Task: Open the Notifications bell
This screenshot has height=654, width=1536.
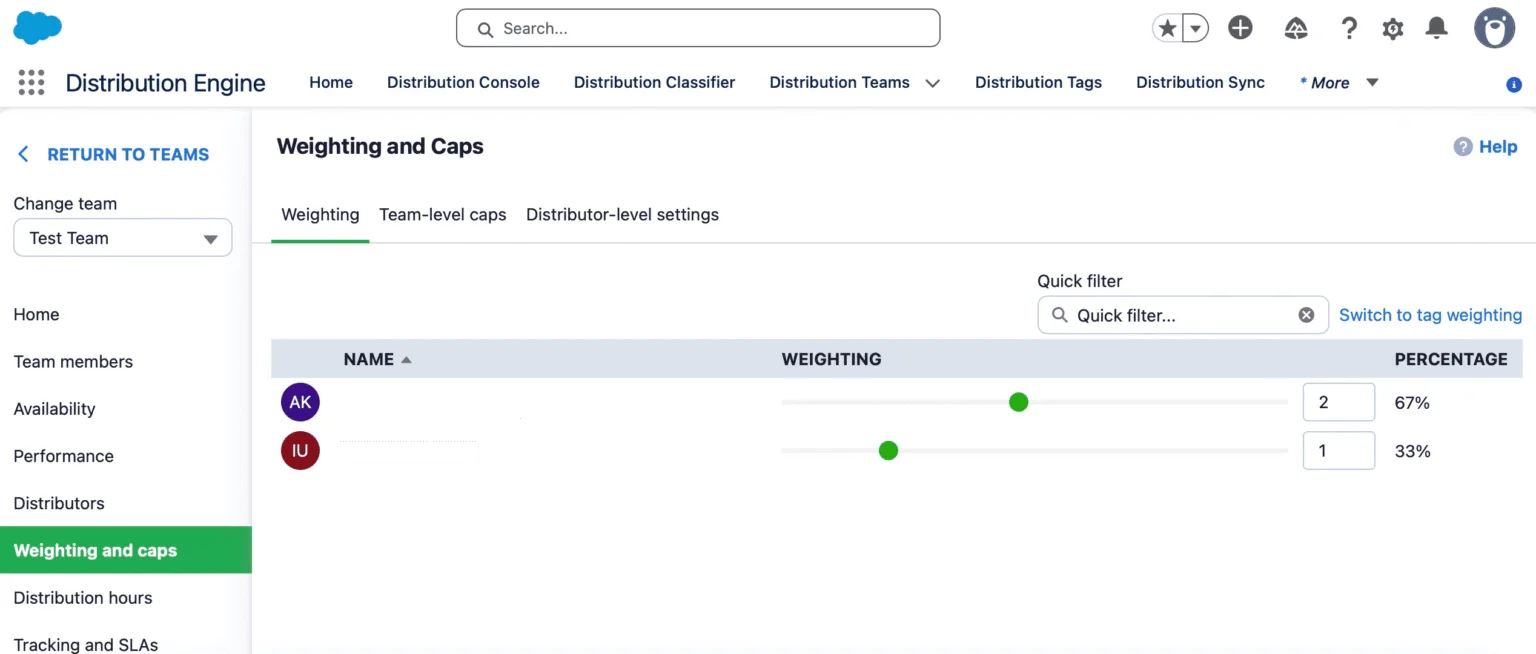Action: point(1436,28)
